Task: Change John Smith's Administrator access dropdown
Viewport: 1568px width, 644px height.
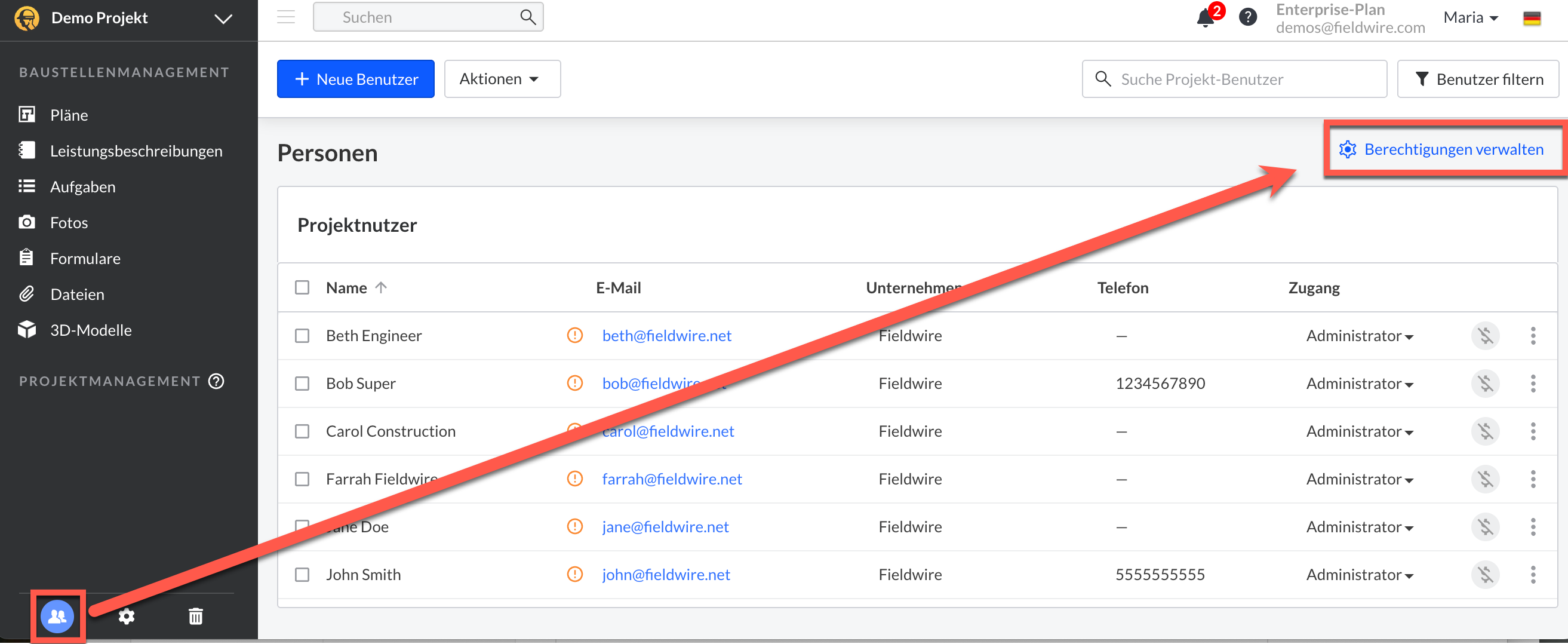Action: point(1359,575)
